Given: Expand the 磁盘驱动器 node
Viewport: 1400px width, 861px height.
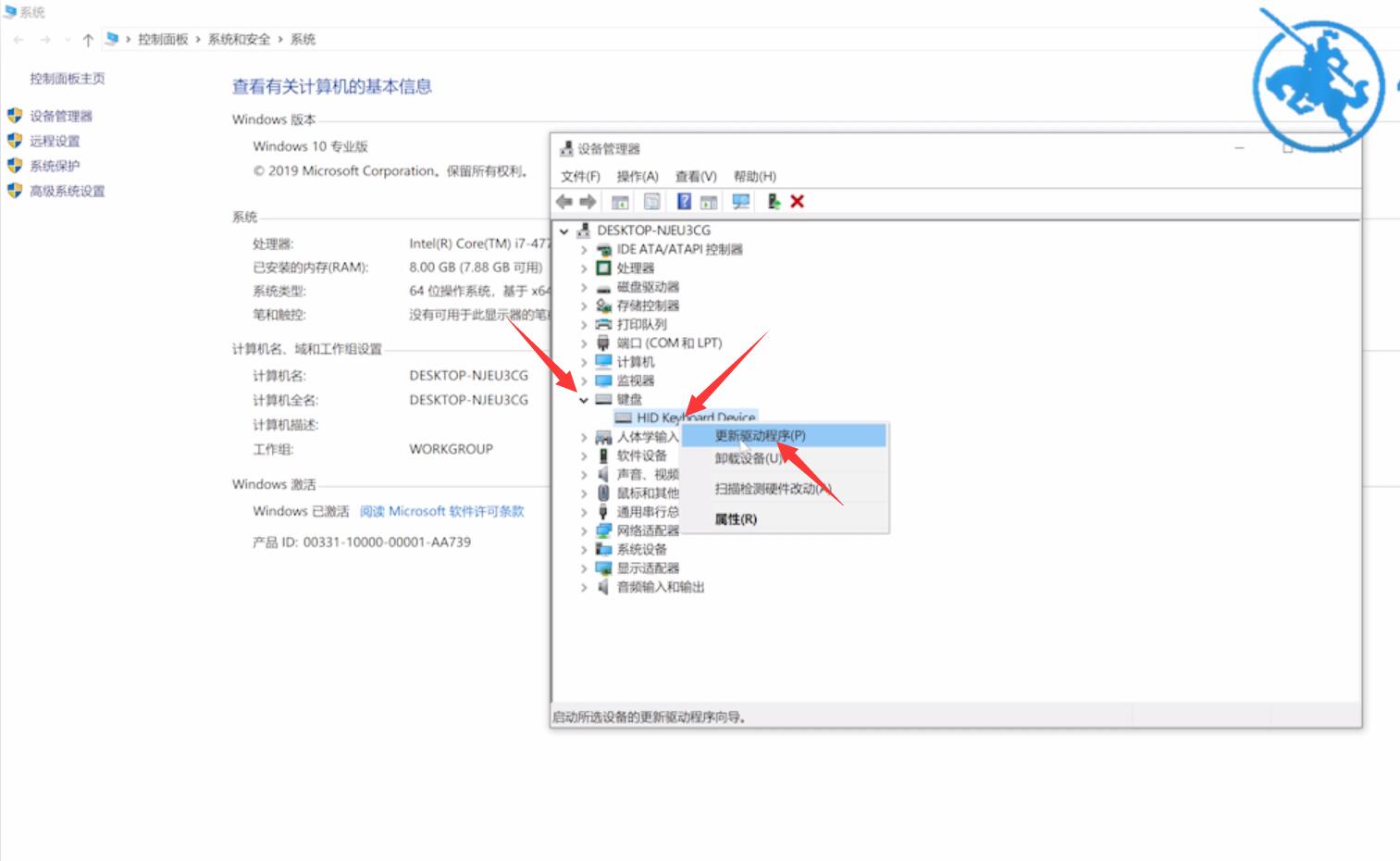Looking at the screenshot, I should pos(584,288).
